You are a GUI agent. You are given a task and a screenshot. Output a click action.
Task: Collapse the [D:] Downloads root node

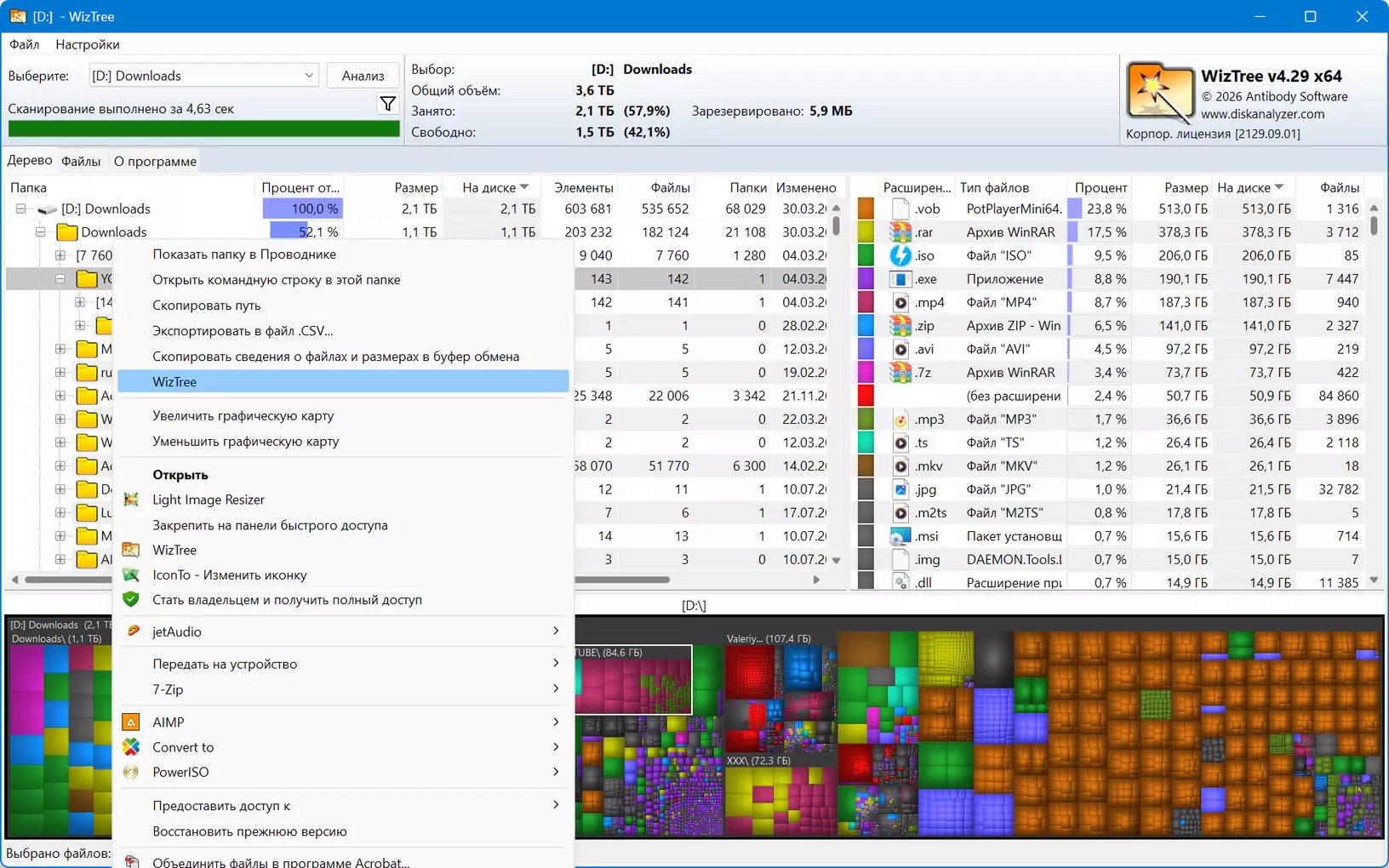(x=20, y=209)
